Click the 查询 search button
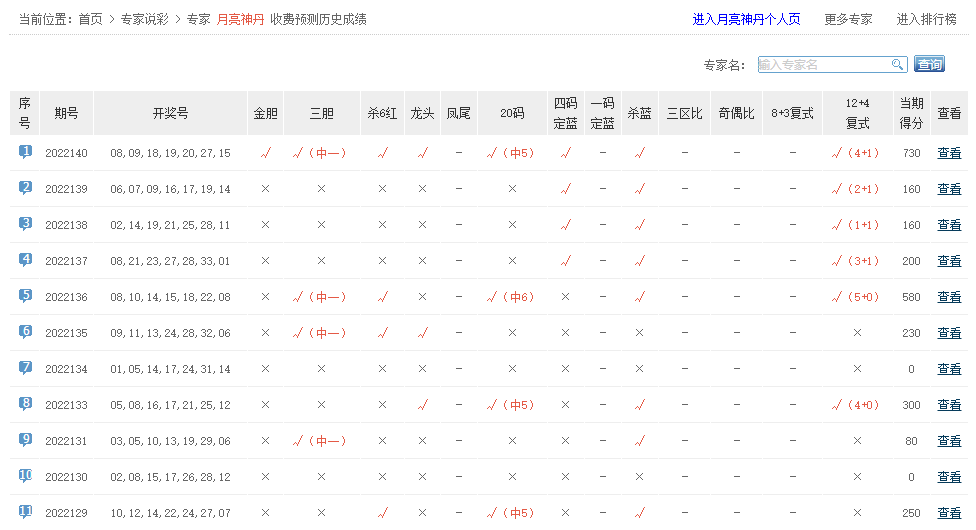Image resolution: width=976 pixels, height=530 pixels. 929,65
